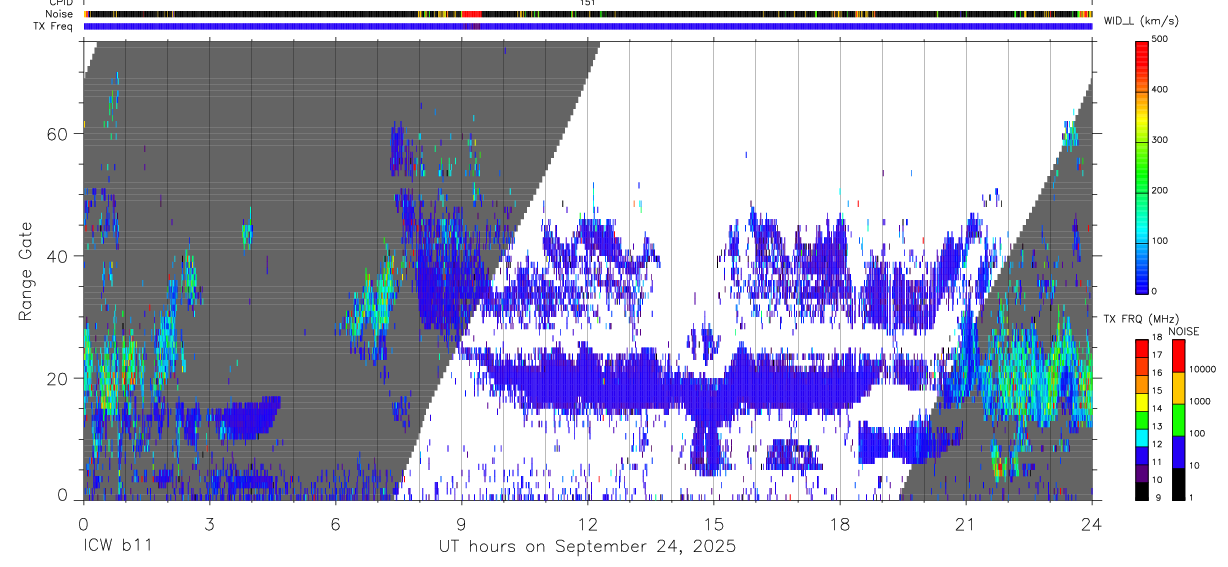Click the "21" hour tick on the time axis
The height and width of the screenshot is (567, 1228).
966,522
